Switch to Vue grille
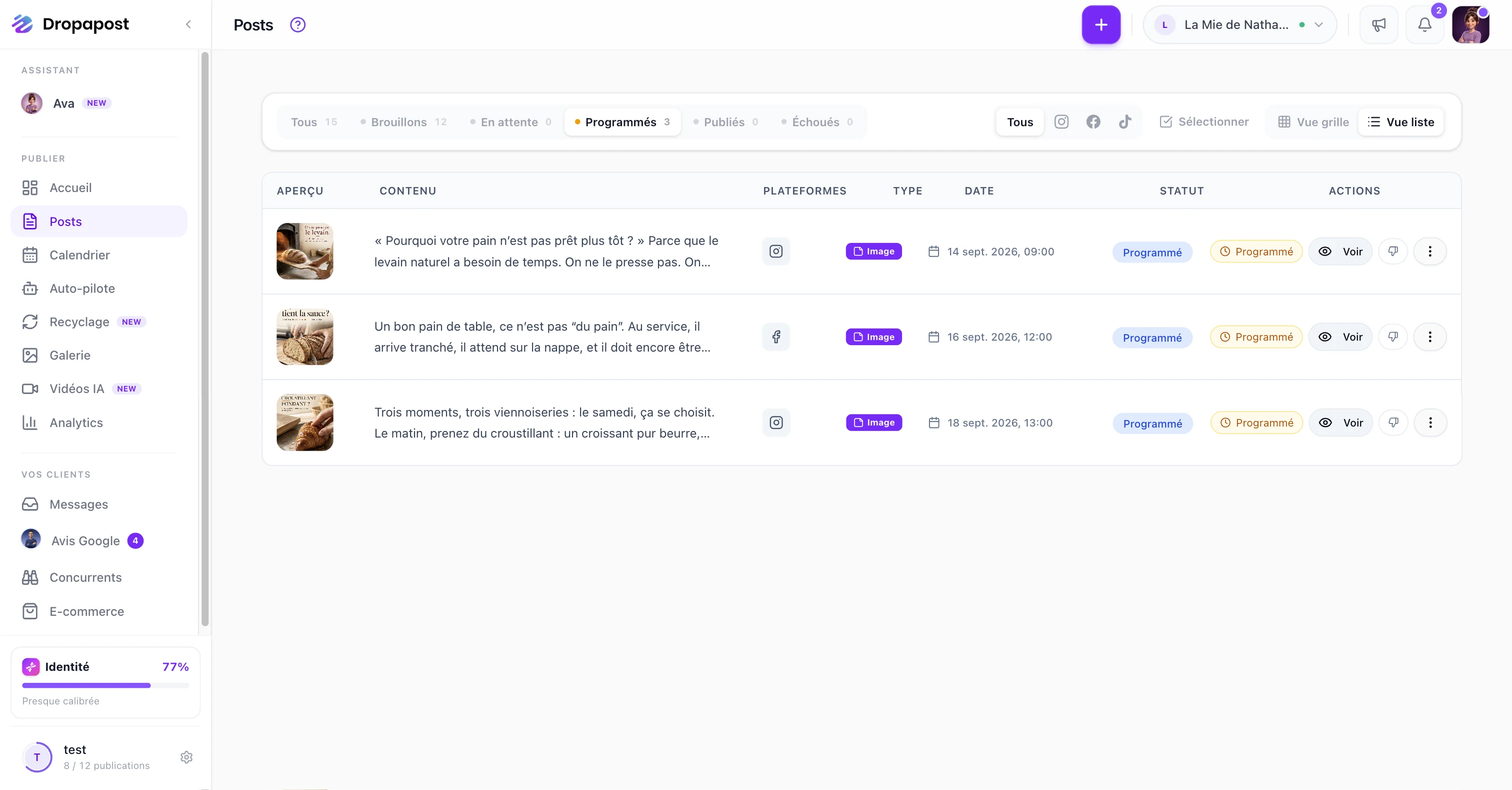The width and height of the screenshot is (1512, 790). [1313, 122]
